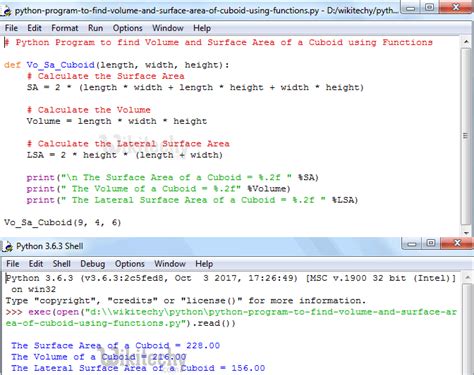Open the Options menu in the Python Shell

130,264
